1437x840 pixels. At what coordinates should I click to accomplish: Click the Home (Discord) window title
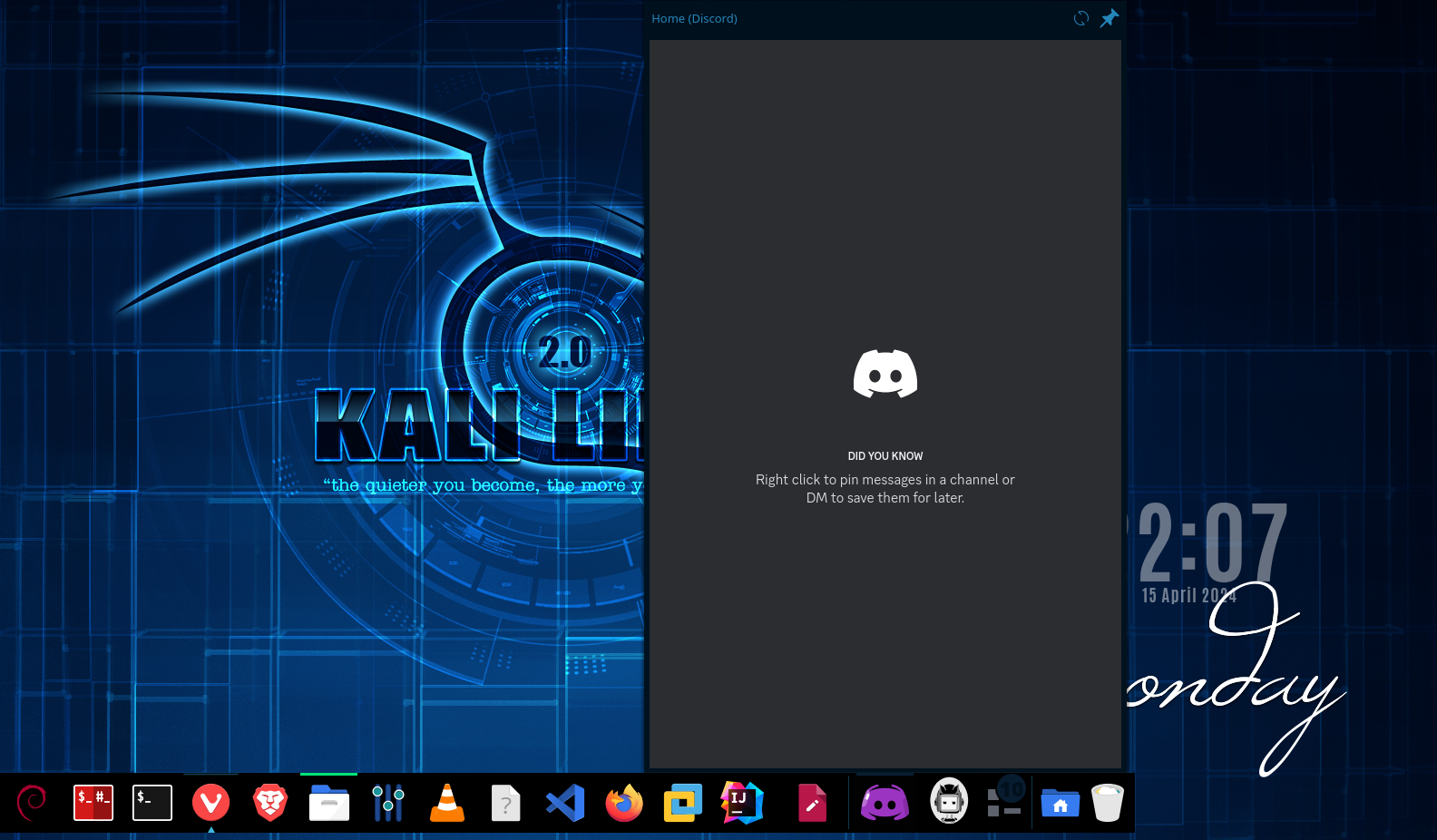(x=694, y=18)
